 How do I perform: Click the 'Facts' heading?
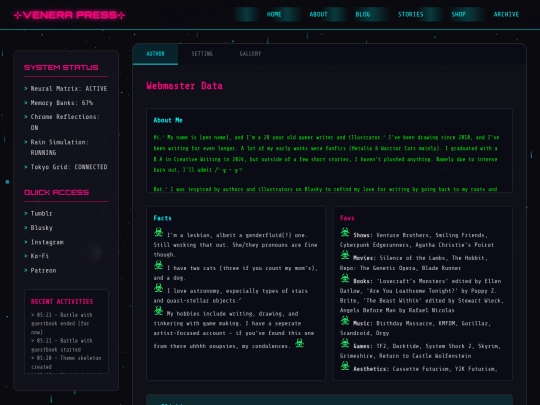point(163,218)
